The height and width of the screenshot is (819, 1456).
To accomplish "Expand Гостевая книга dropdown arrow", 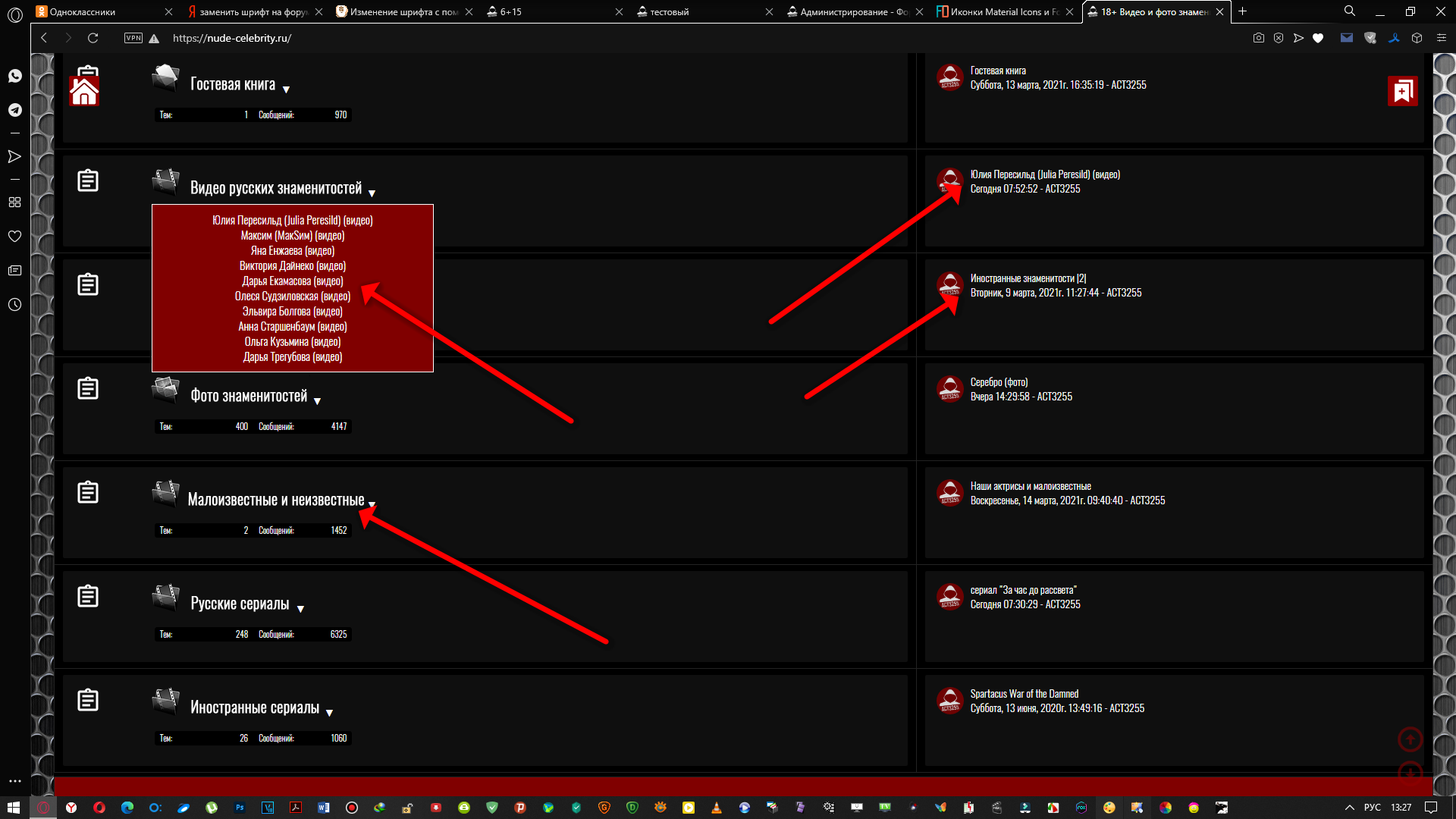I will (x=286, y=89).
